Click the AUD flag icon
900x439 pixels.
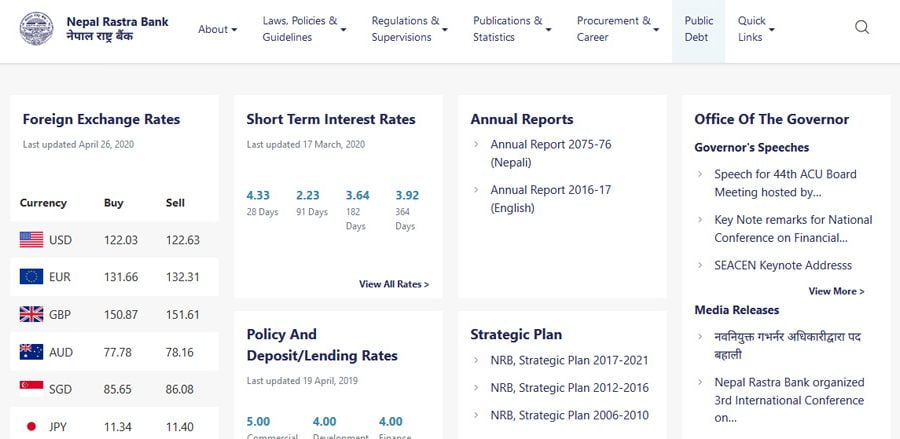point(32,352)
